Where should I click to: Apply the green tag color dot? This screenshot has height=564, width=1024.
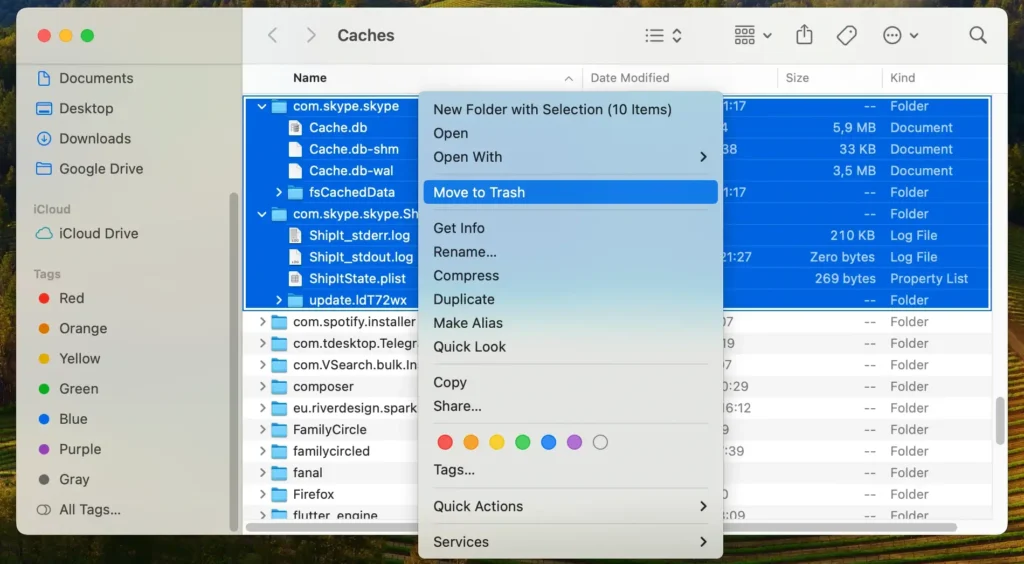click(x=522, y=442)
